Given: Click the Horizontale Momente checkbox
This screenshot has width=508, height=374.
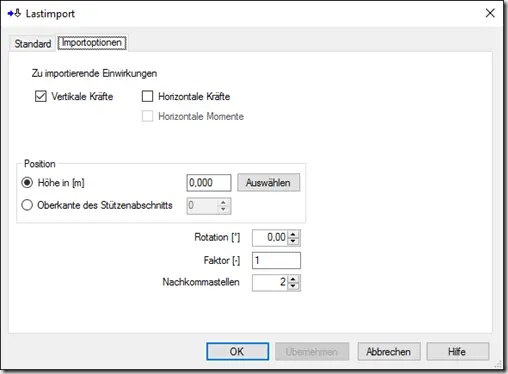Looking at the screenshot, I should [x=147, y=116].
